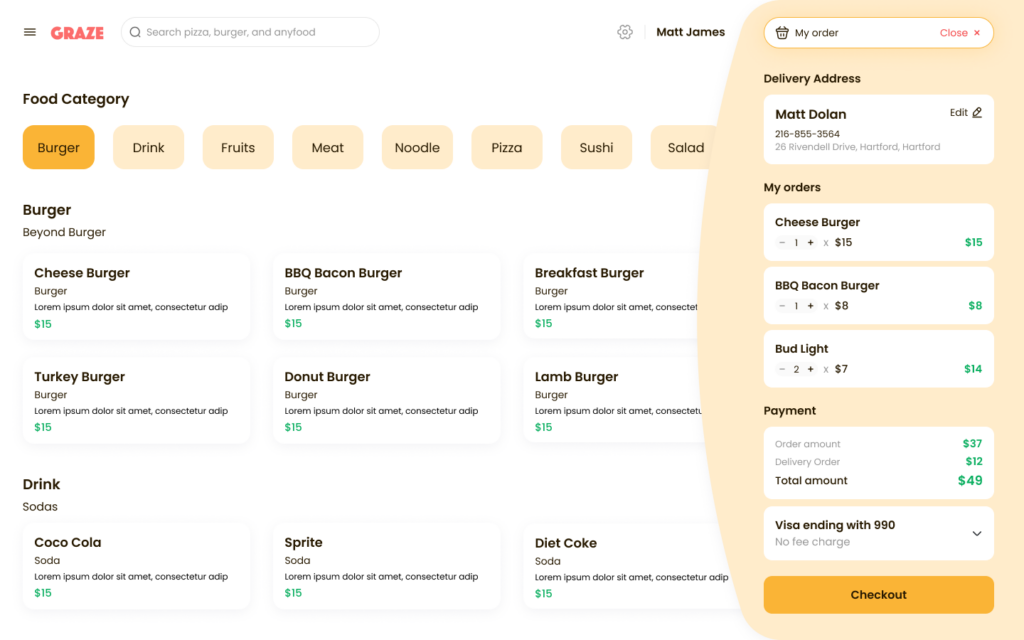Increase Cheese Burger quantity with plus icon

(808, 241)
